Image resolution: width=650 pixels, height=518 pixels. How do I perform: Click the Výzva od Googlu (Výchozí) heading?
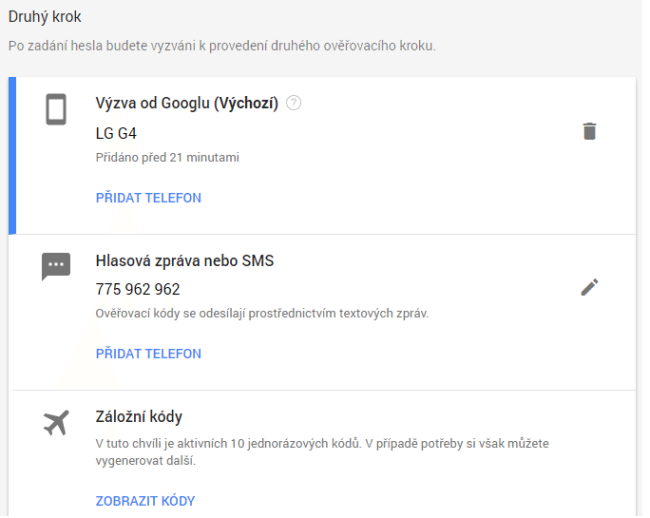tap(187, 103)
